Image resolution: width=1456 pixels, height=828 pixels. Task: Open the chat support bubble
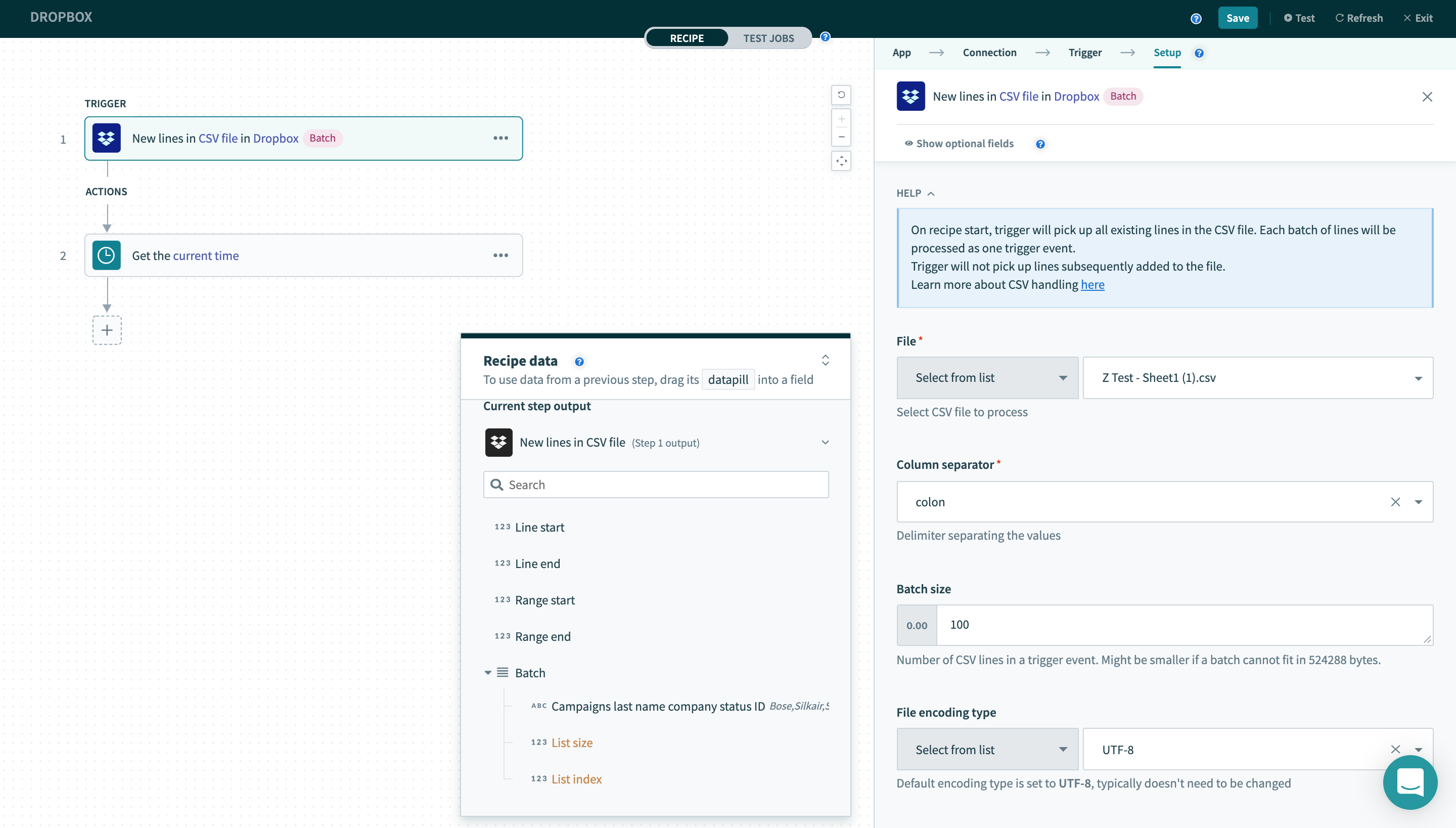pyautogui.click(x=1409, y=782)
